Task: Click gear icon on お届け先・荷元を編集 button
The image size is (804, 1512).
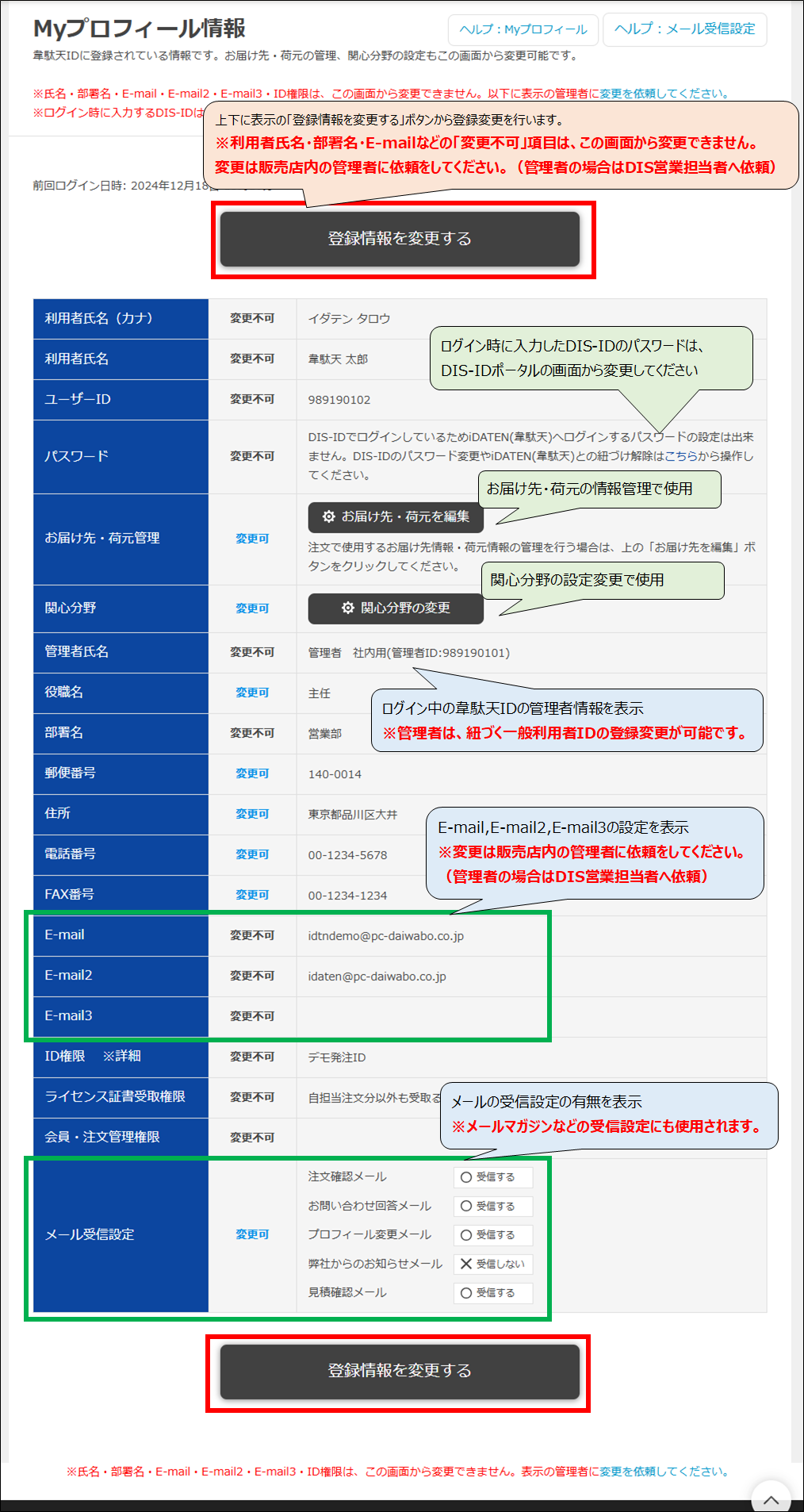Action: click(328, 516)
